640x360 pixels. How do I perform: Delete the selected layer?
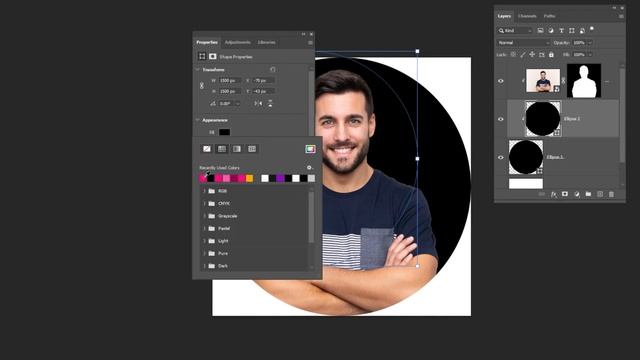pos(611,194)
